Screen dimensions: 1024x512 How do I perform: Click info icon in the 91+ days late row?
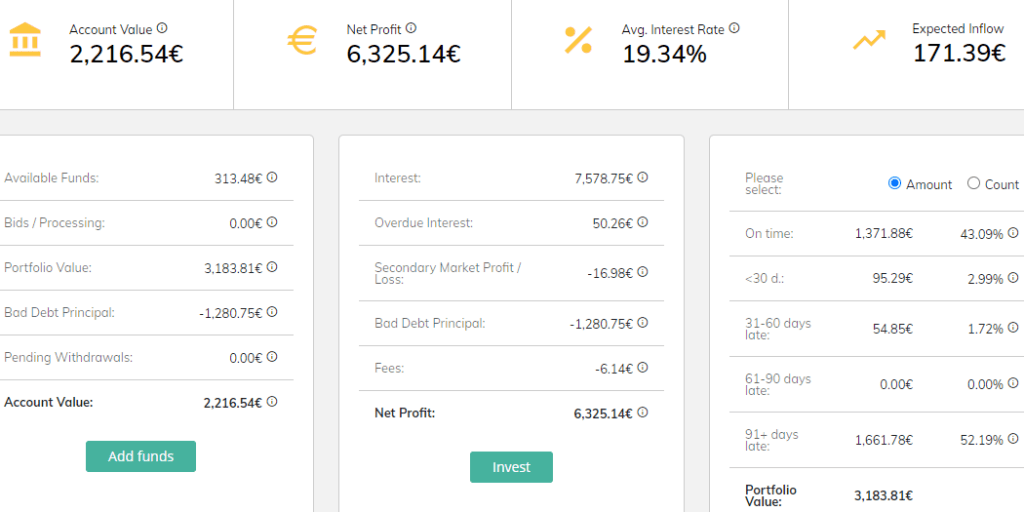(x=1013, y=439)
